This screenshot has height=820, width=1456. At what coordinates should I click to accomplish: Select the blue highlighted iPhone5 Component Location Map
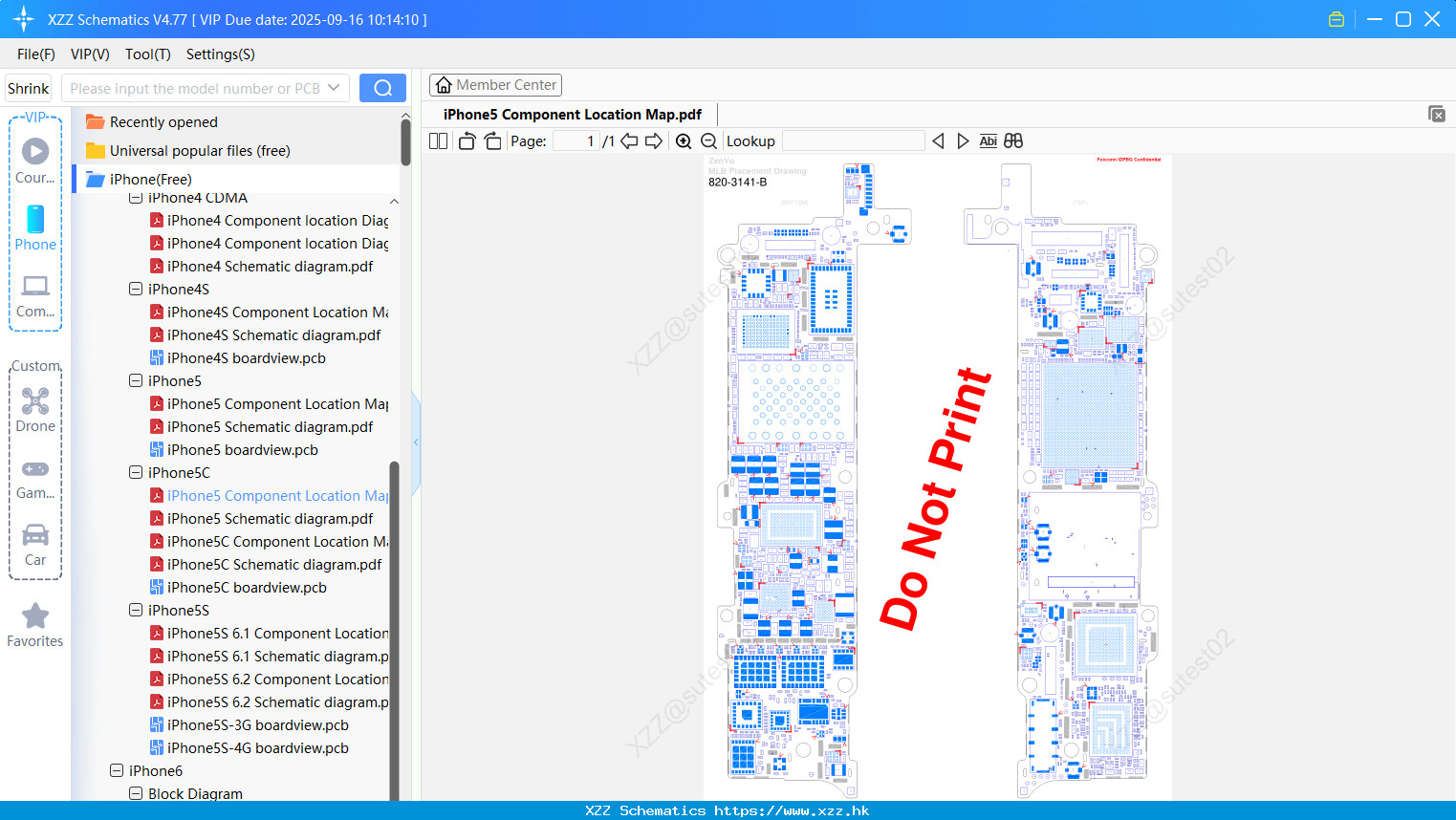click(270, 496)
